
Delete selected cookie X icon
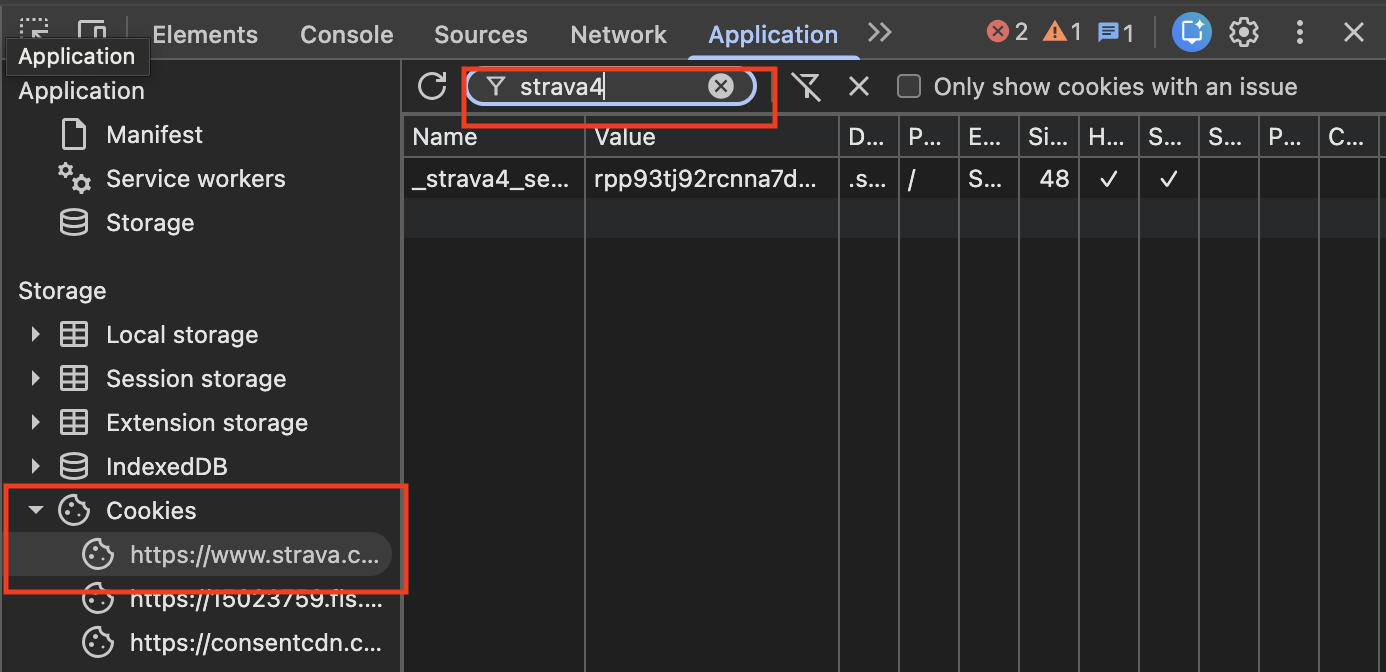[x=859, y=87]
